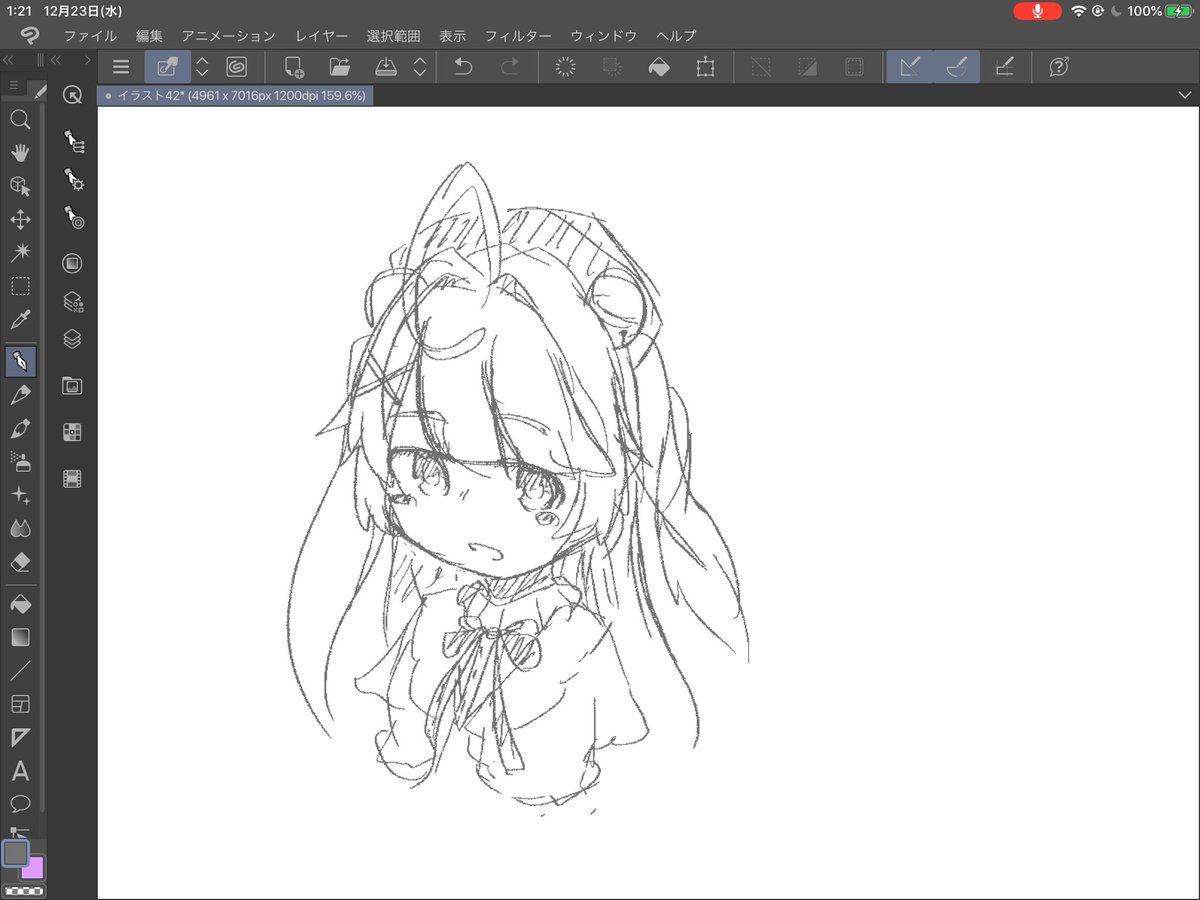
Task: Create a new canvas with New icon
Action: pyautogui.click(x=294, y=67)
